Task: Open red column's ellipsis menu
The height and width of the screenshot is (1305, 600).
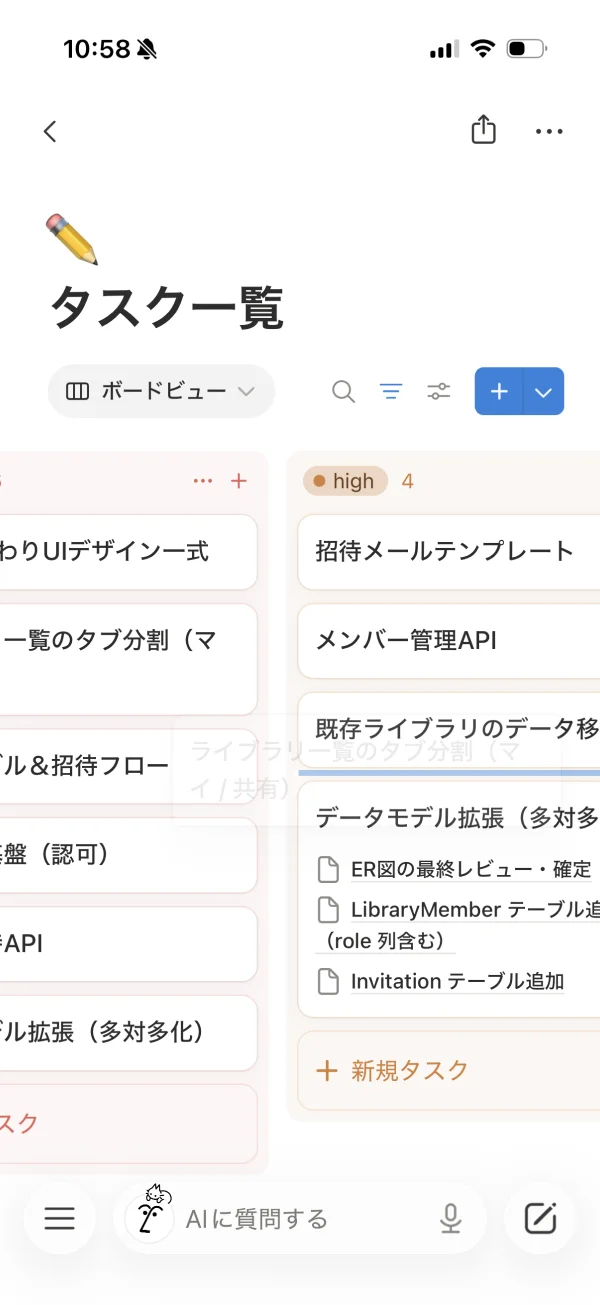Action: pos(203,481)
